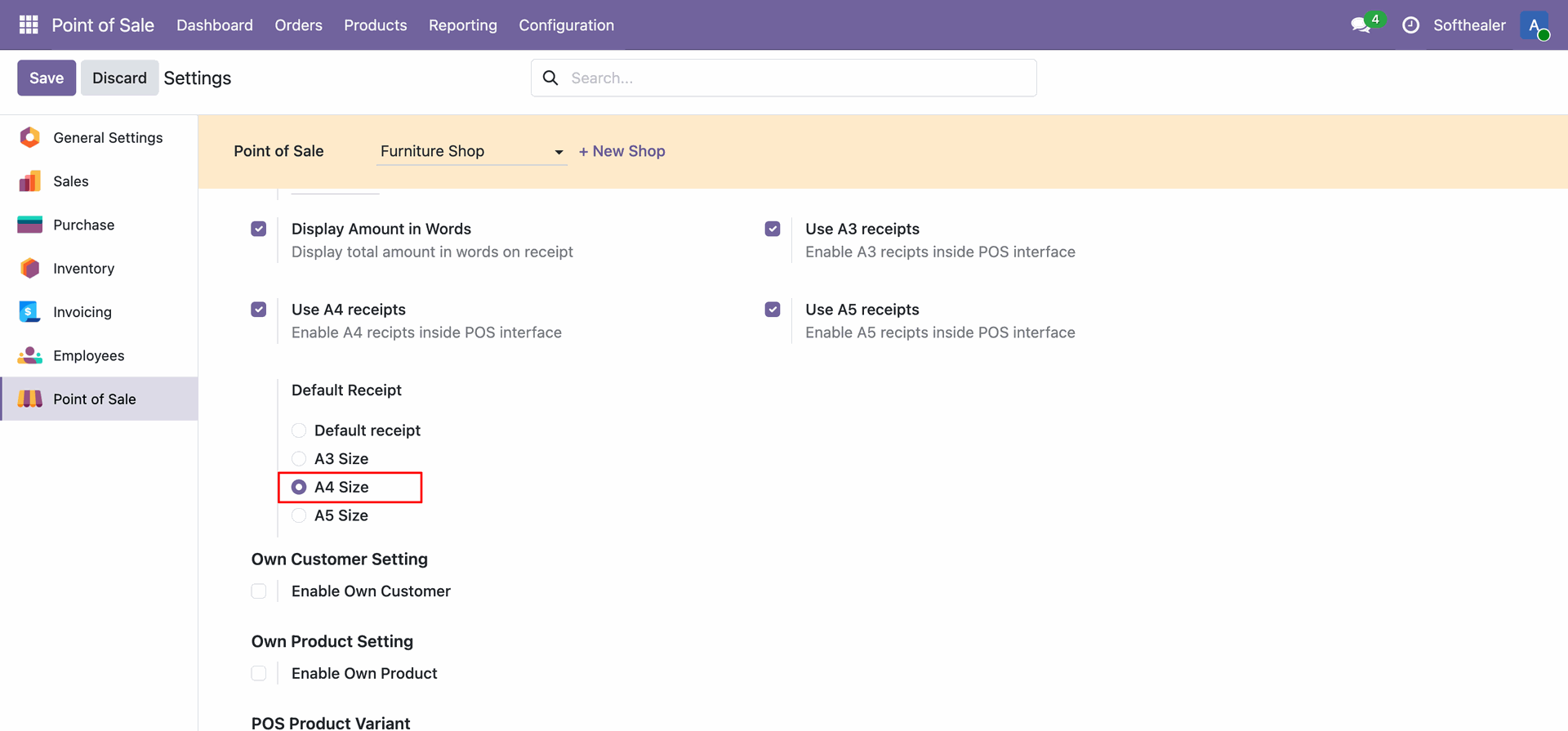The image size is (1568, 731).
Task: Go to Invoicing settings section
Action: (99, 311)
